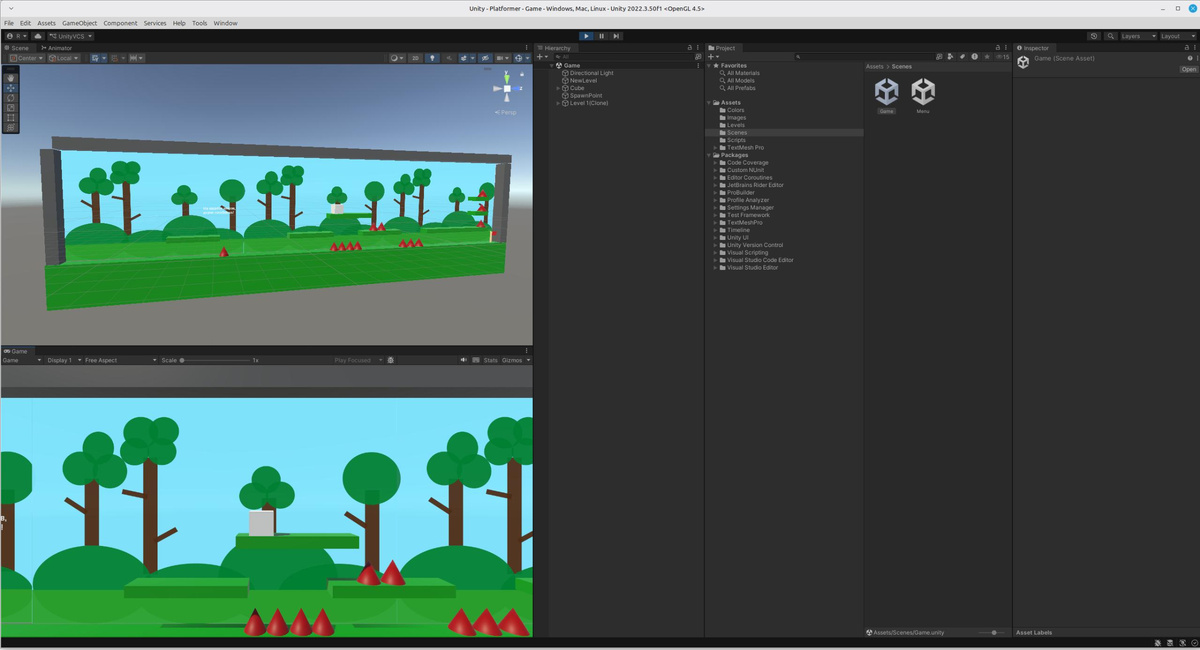The width and height of the screenshot is (1200, 650).
Task: Toggle scene audio button in Scene toolbar
Action: coord(449,58)
